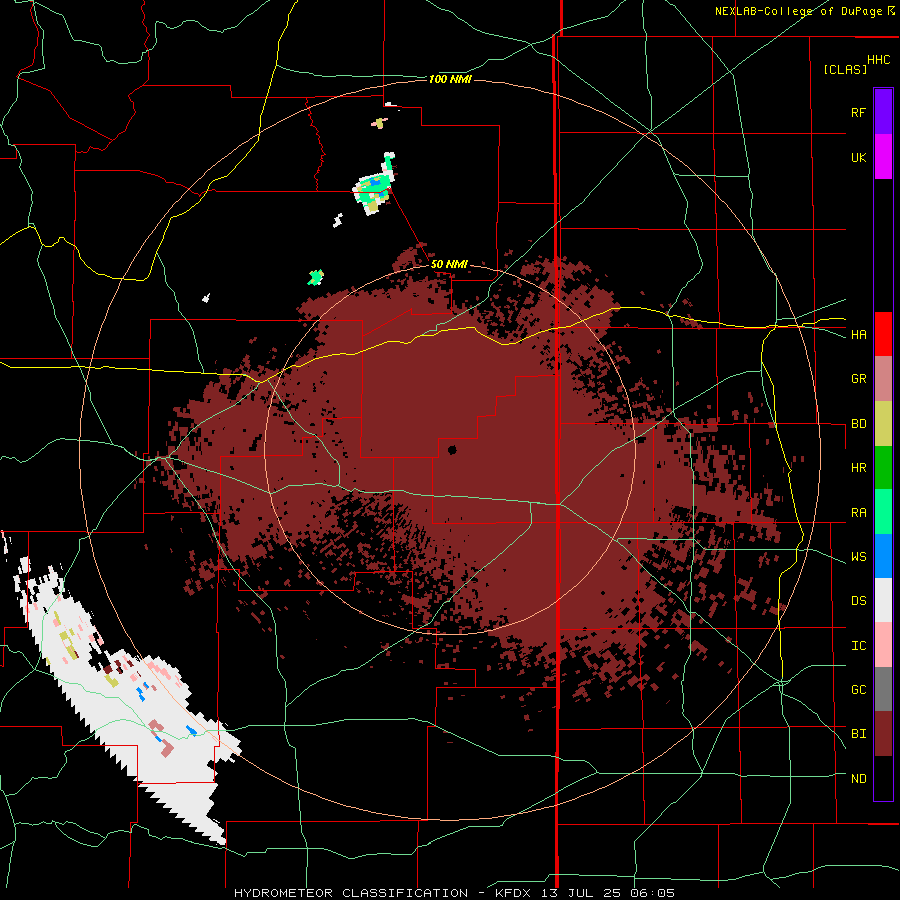
Task: Click the GR legend label
Action: [x=858, y=379]
